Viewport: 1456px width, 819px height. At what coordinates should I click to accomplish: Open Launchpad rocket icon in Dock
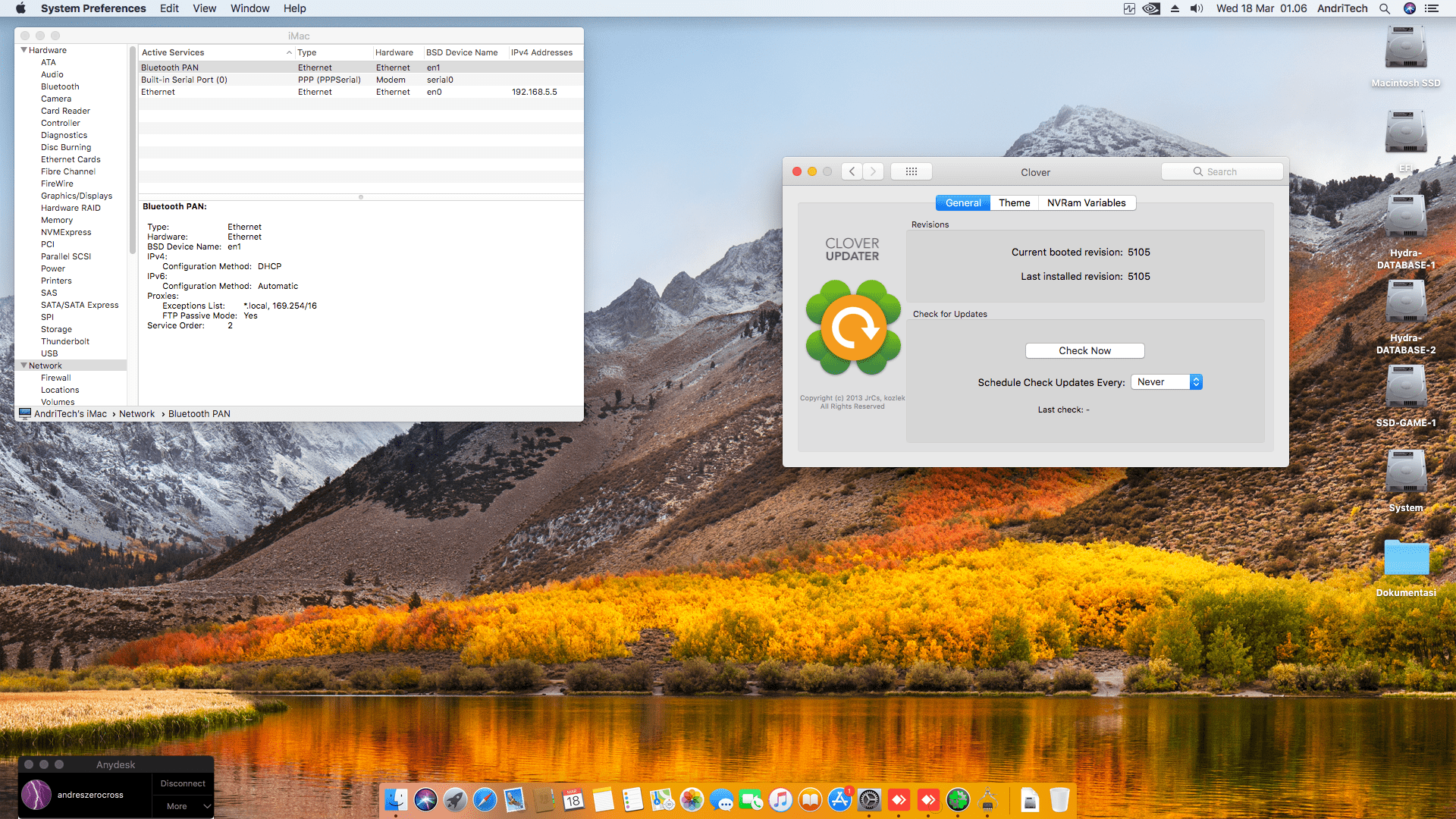(455, 799)
